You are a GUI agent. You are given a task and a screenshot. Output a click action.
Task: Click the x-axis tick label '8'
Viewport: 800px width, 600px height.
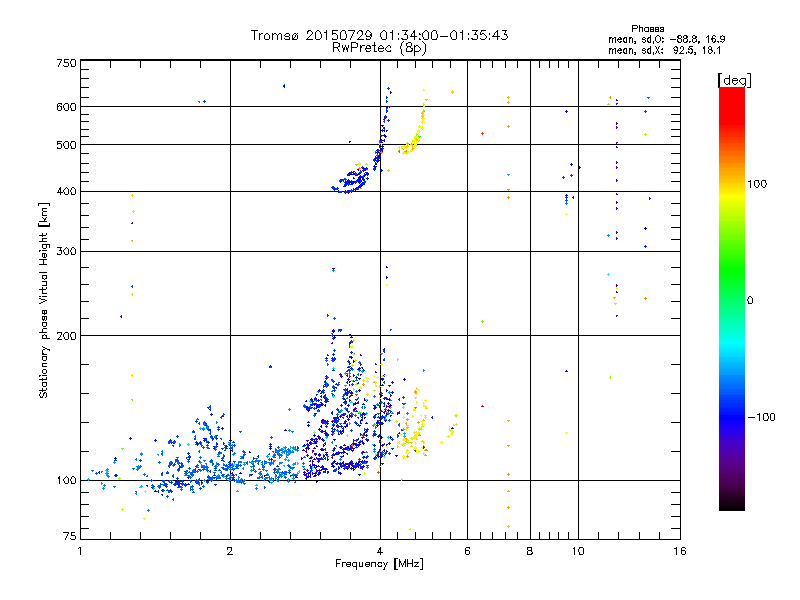point(530,551)
